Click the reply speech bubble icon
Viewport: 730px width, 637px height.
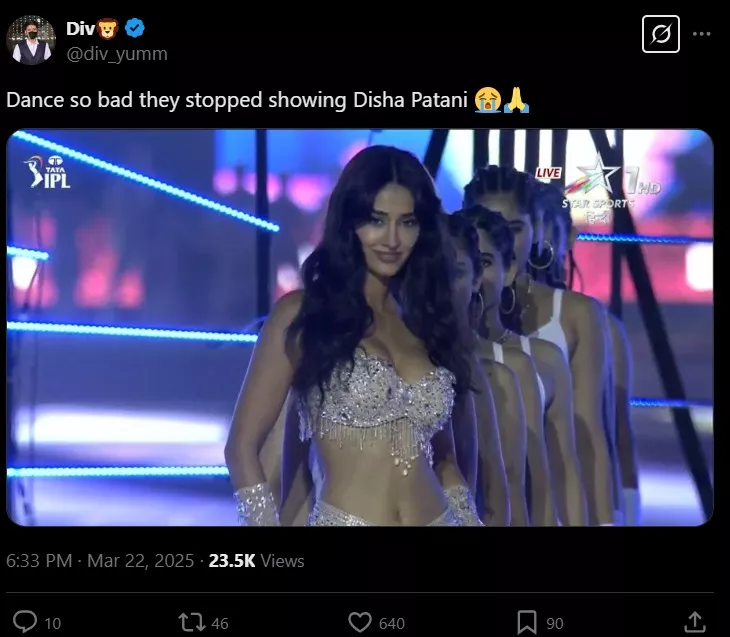26,622
